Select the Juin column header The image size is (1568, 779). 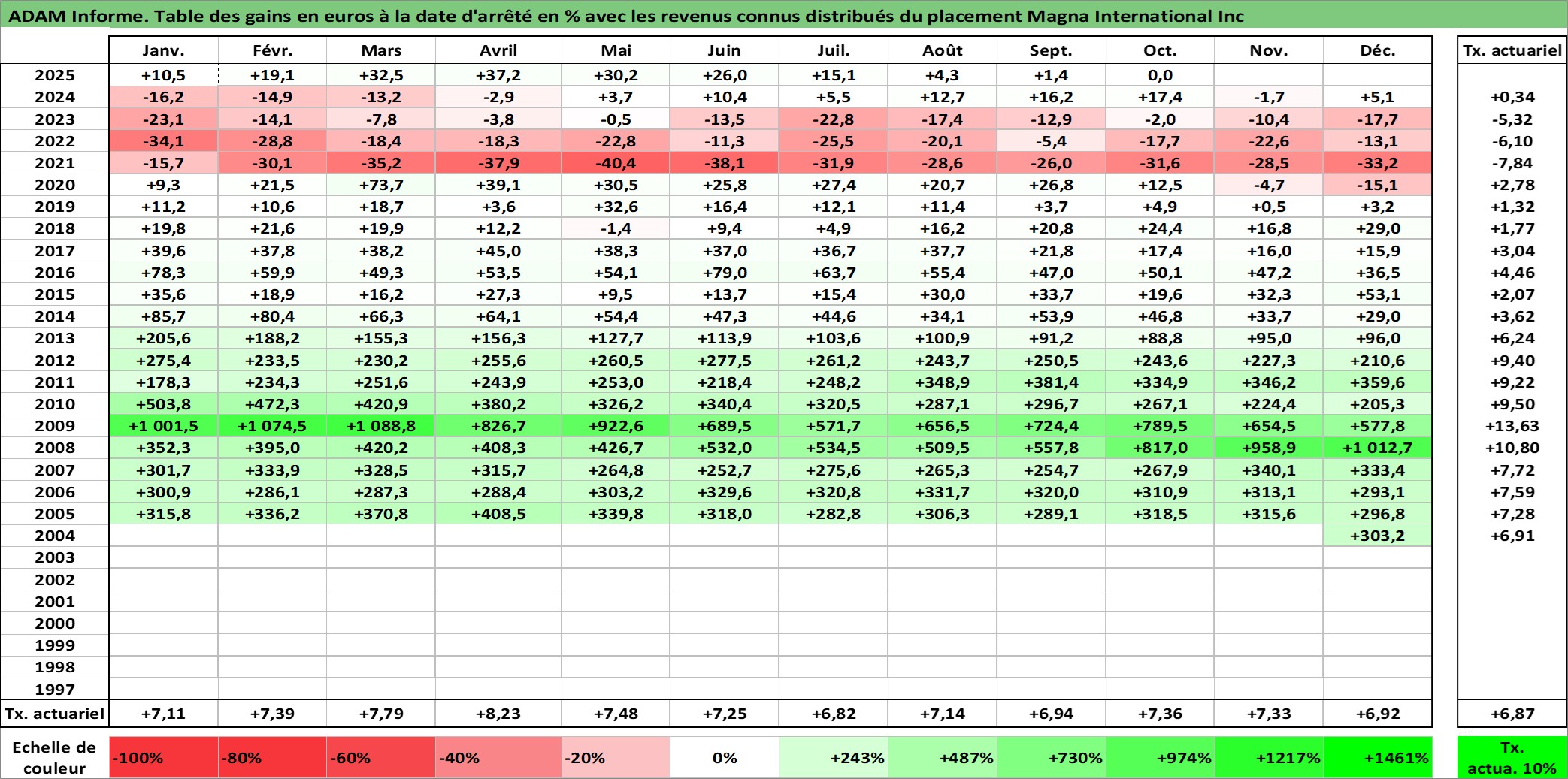725,50
